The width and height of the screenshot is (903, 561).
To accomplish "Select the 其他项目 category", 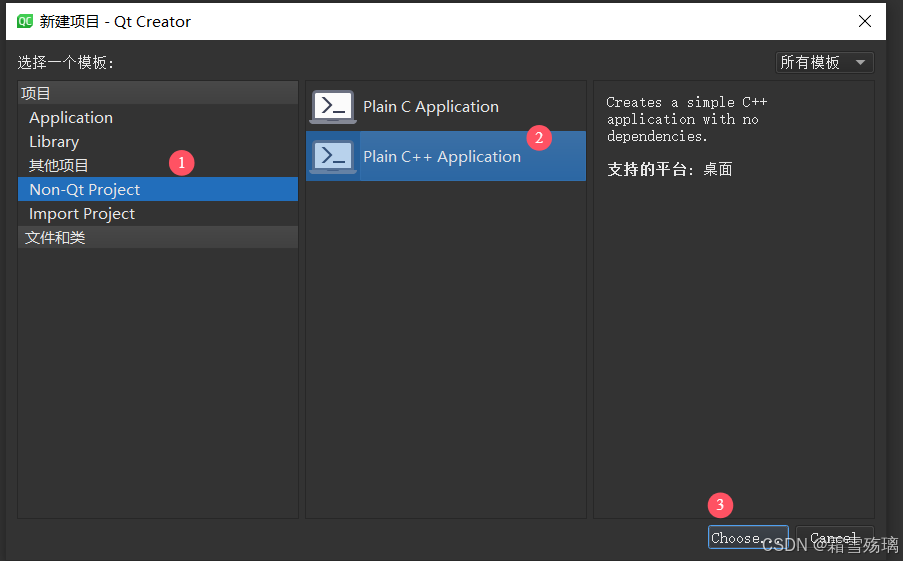I will point(158,165).
